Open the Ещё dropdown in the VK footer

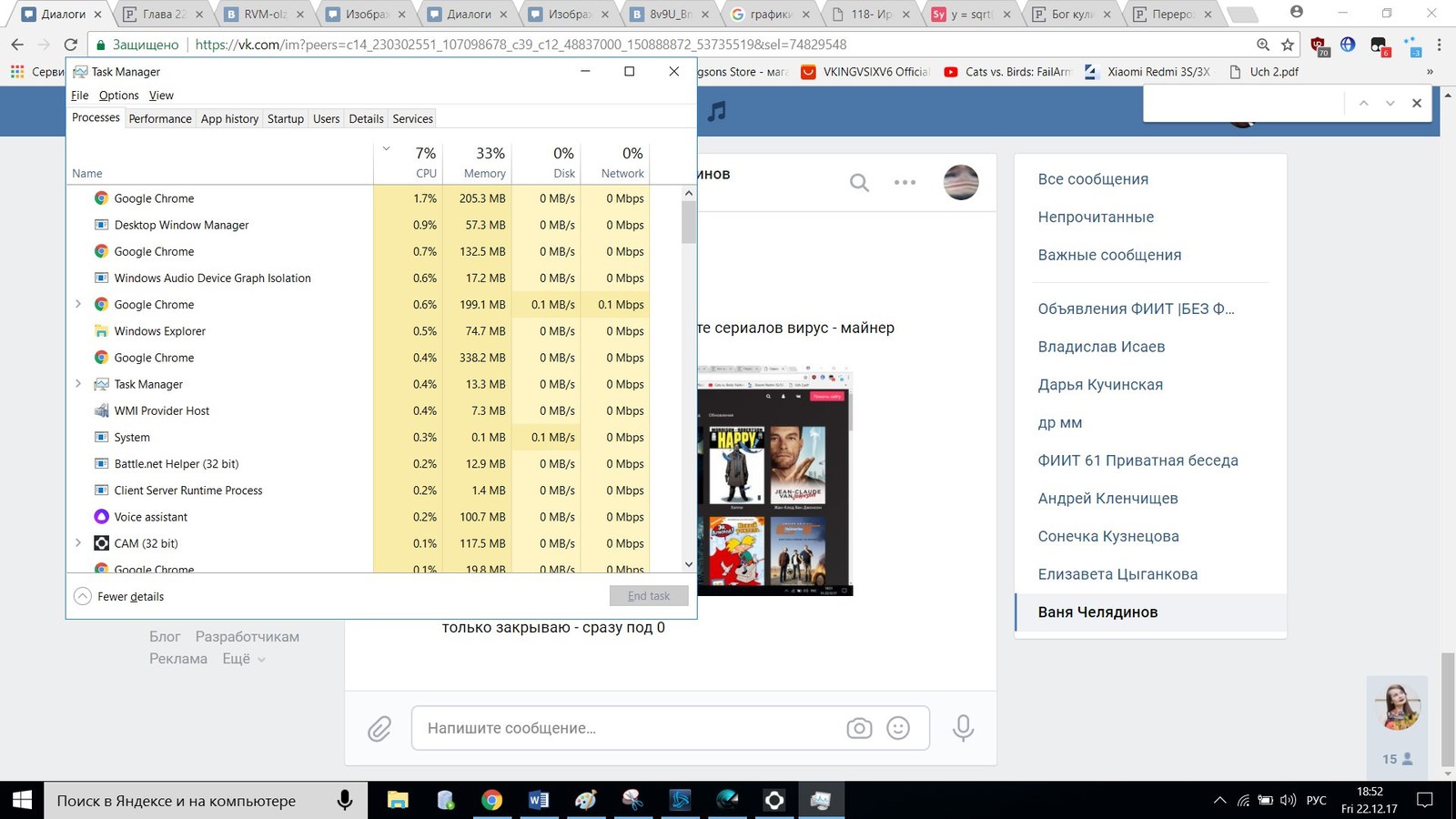[x=244, y=659]
